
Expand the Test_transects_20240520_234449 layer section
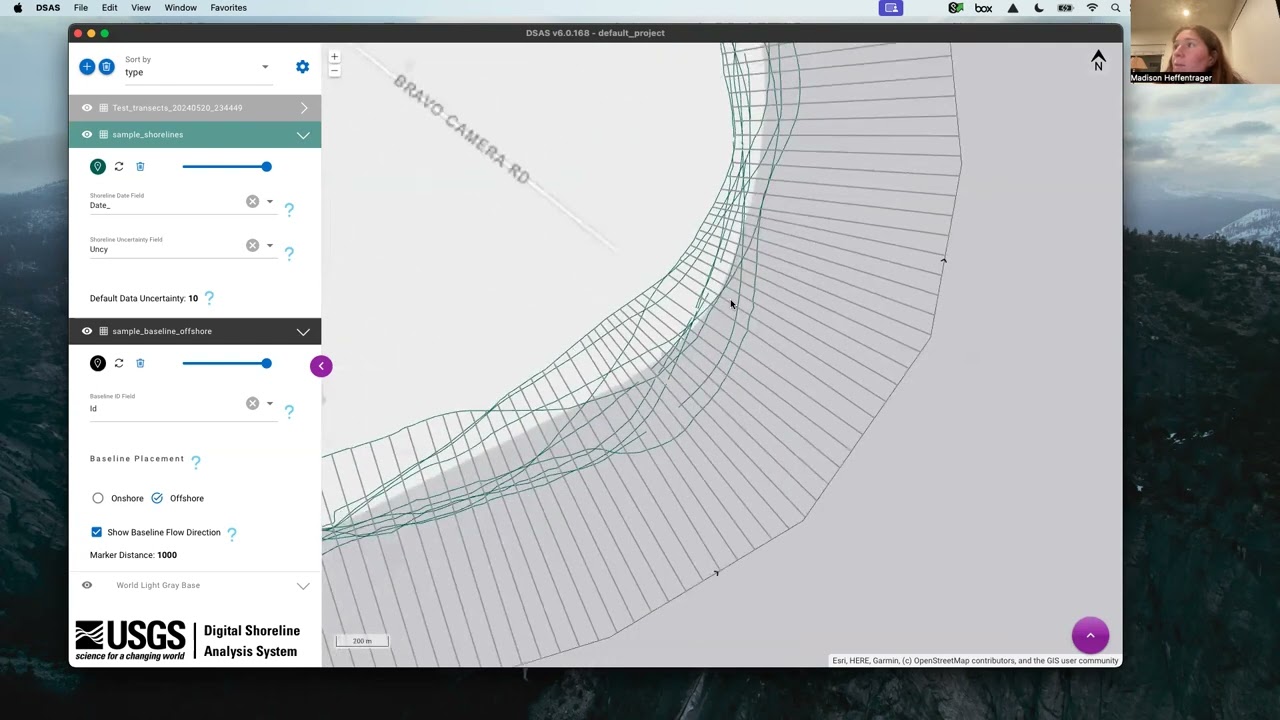coord(304,108)
